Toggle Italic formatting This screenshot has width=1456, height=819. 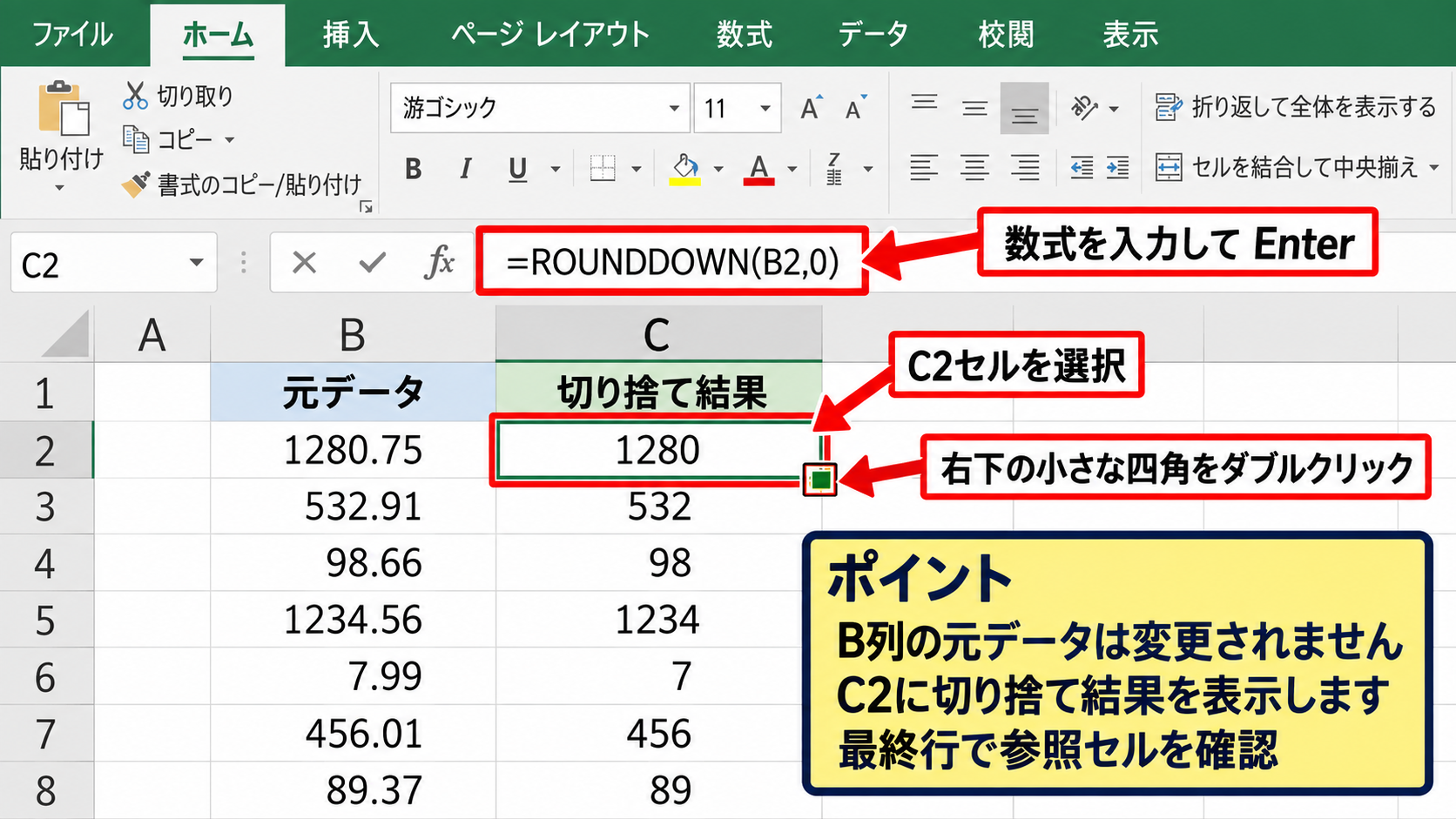pos(466,169)
